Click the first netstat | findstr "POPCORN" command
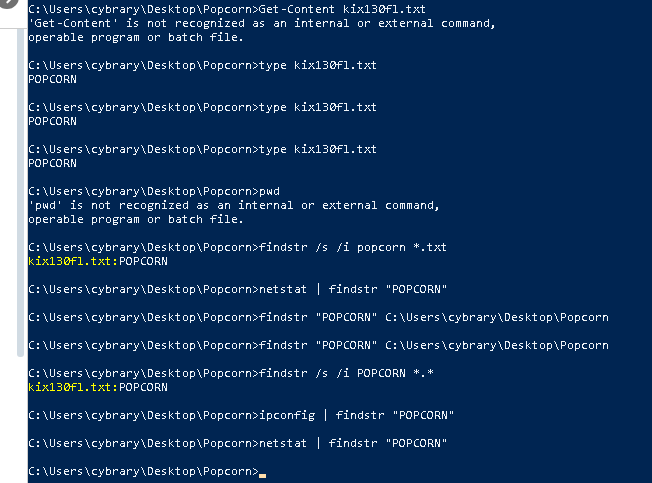This screenshot has width=652, height=483. click(352, 289)
